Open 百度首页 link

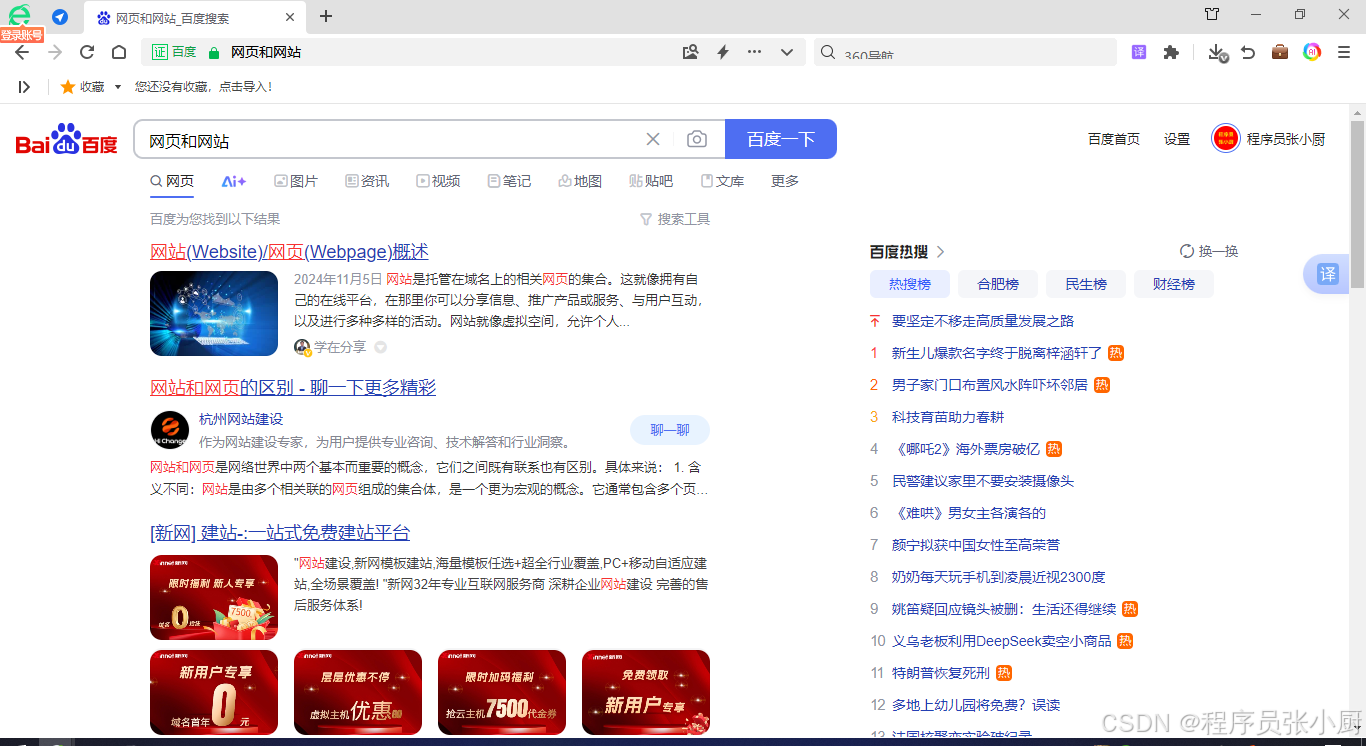tap(1114, 139)
